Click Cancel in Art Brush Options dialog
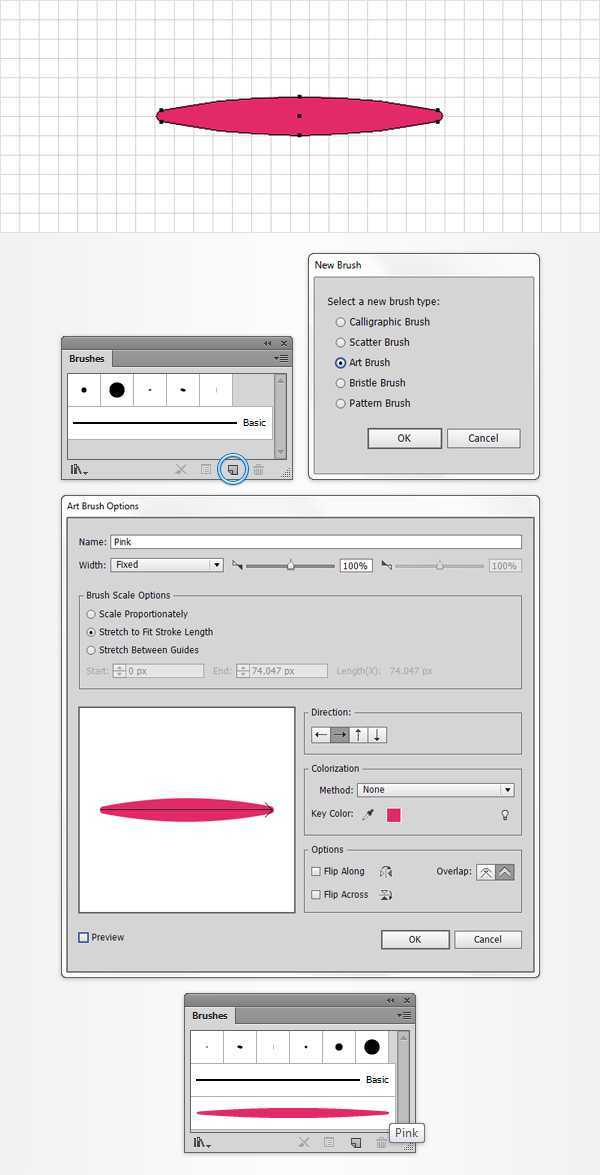This screenshot has height=1175, width=600. [x=488, y=940]
